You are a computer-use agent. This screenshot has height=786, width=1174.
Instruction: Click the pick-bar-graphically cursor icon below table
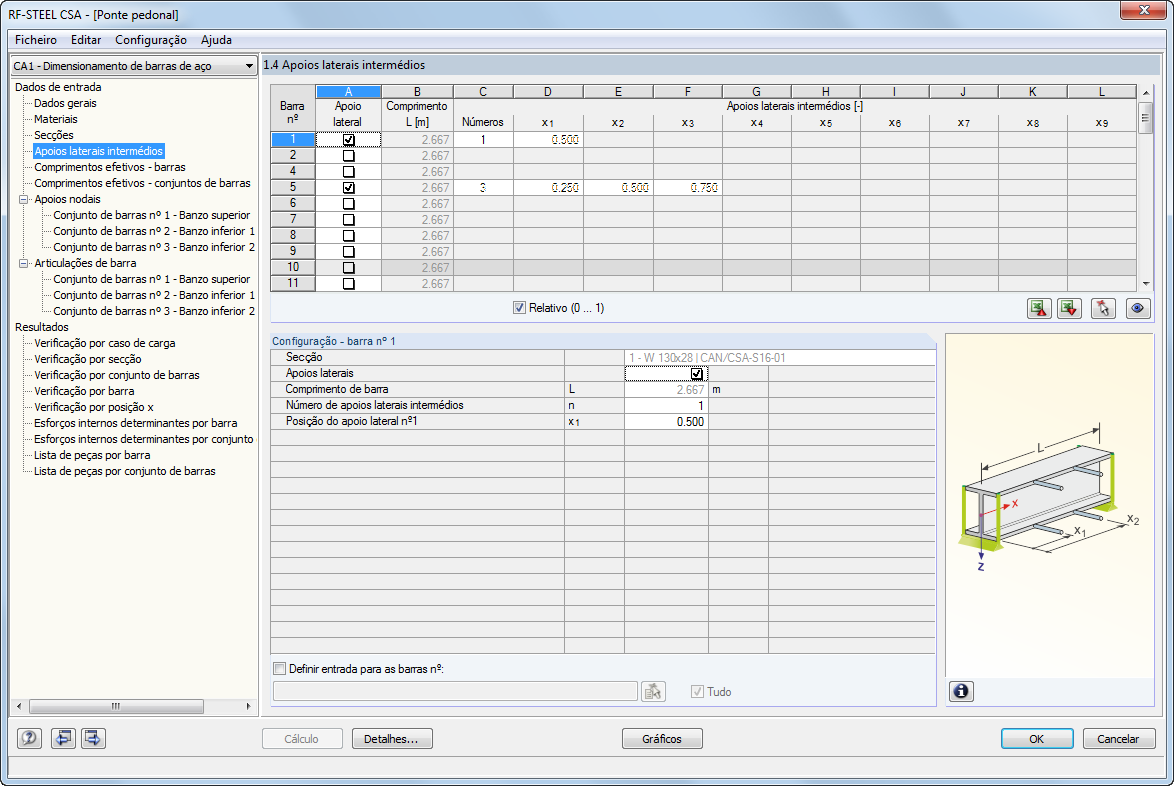[1103, 308]
